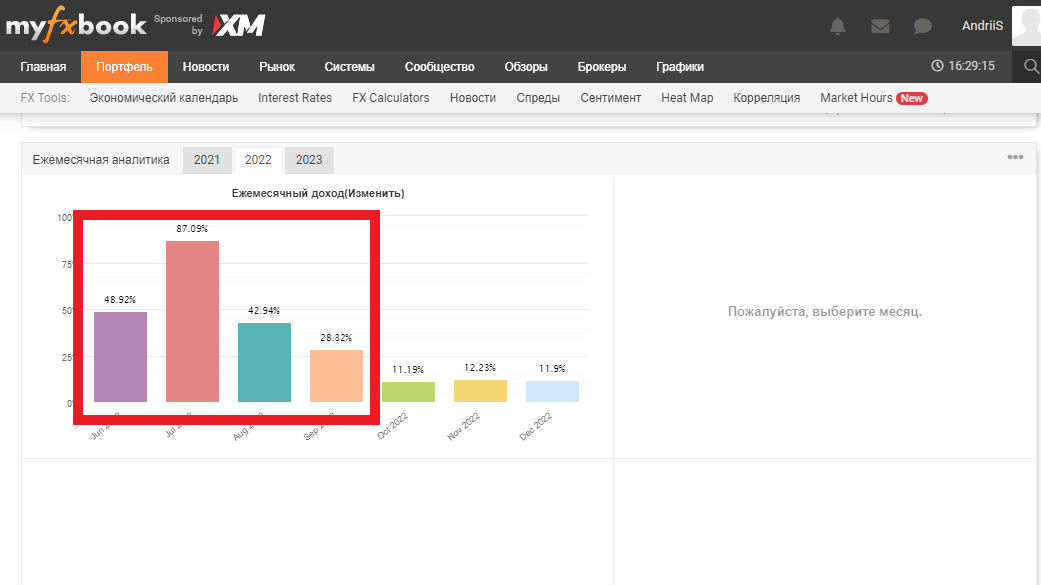Screen dimensions: 1041x585
Task: Click the Nov 2022 axis label
Action: [463, 426]
